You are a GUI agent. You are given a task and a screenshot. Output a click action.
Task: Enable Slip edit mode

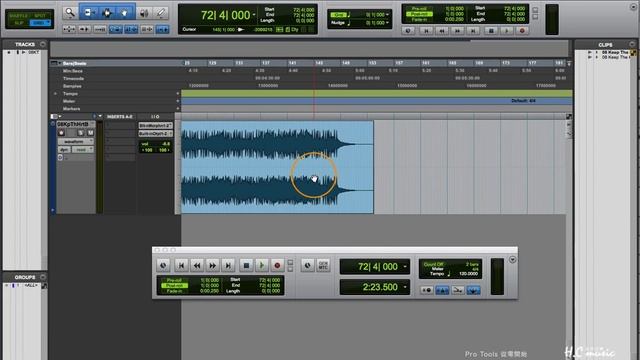click(x=18, y=23)
